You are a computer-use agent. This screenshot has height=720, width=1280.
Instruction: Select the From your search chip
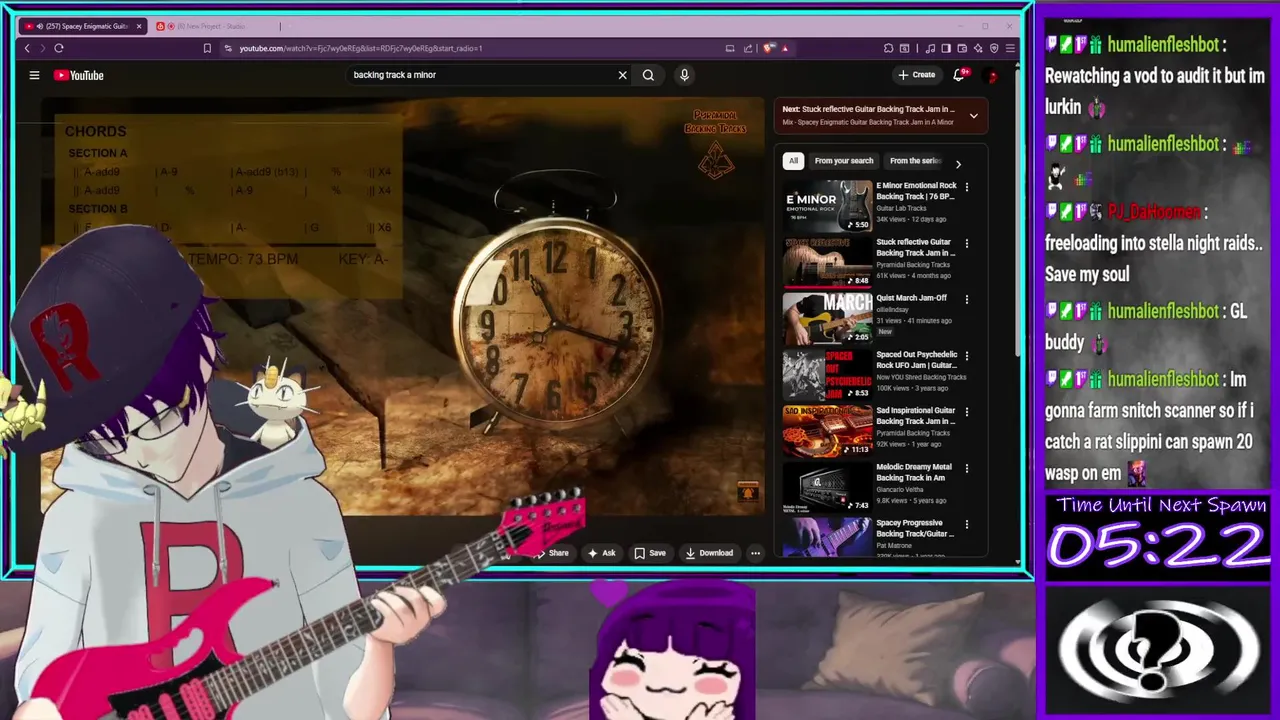coord(843,161)
